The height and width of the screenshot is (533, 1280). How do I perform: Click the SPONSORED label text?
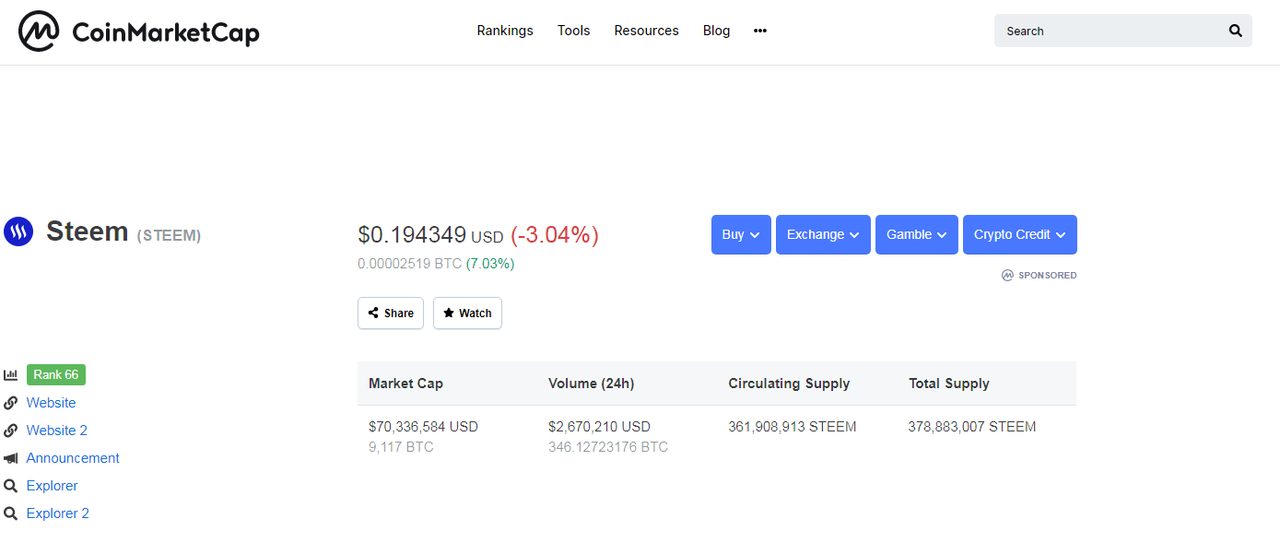coord(1047,275)
